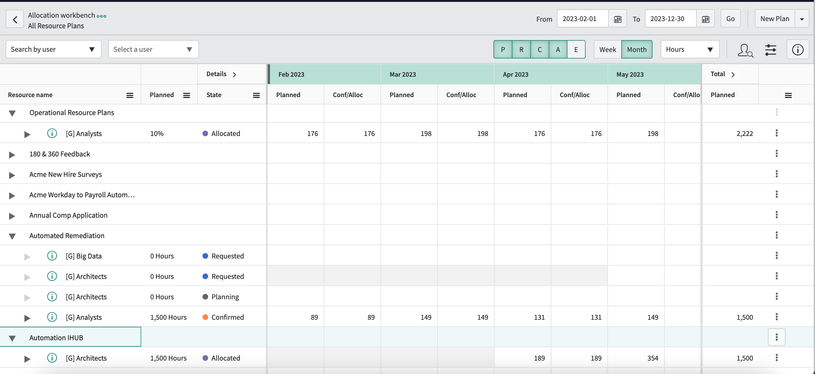This screenshot has width=815, height=374.
Task: Switch view to Month
Action: [x=637, y=50]
